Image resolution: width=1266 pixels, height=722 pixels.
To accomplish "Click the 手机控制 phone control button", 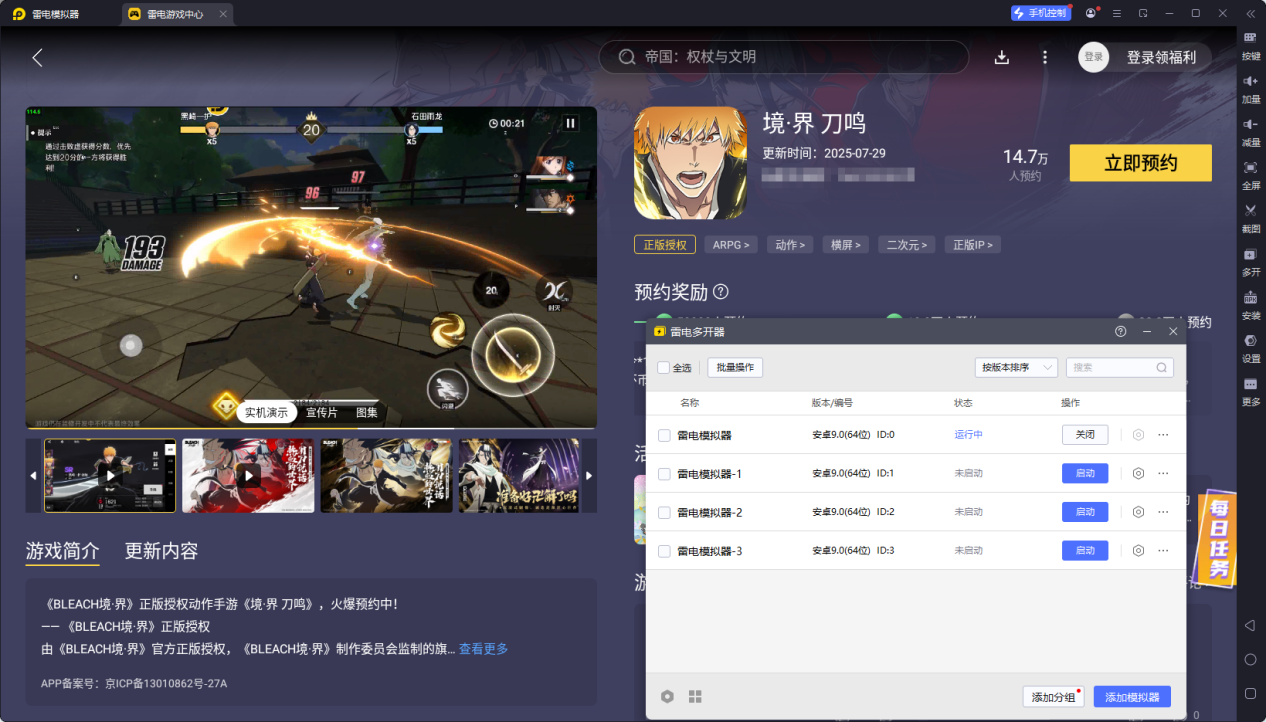I will pos(1040,13).
